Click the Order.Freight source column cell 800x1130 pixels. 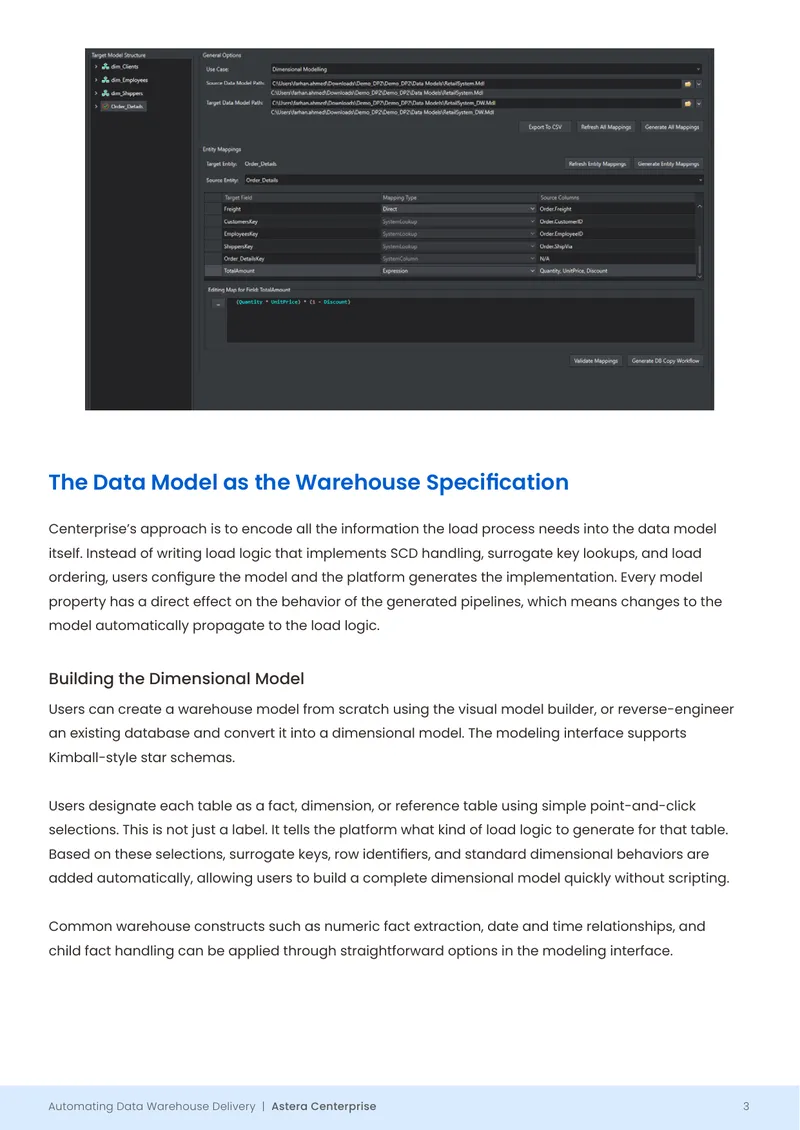[x=616, y=209]
